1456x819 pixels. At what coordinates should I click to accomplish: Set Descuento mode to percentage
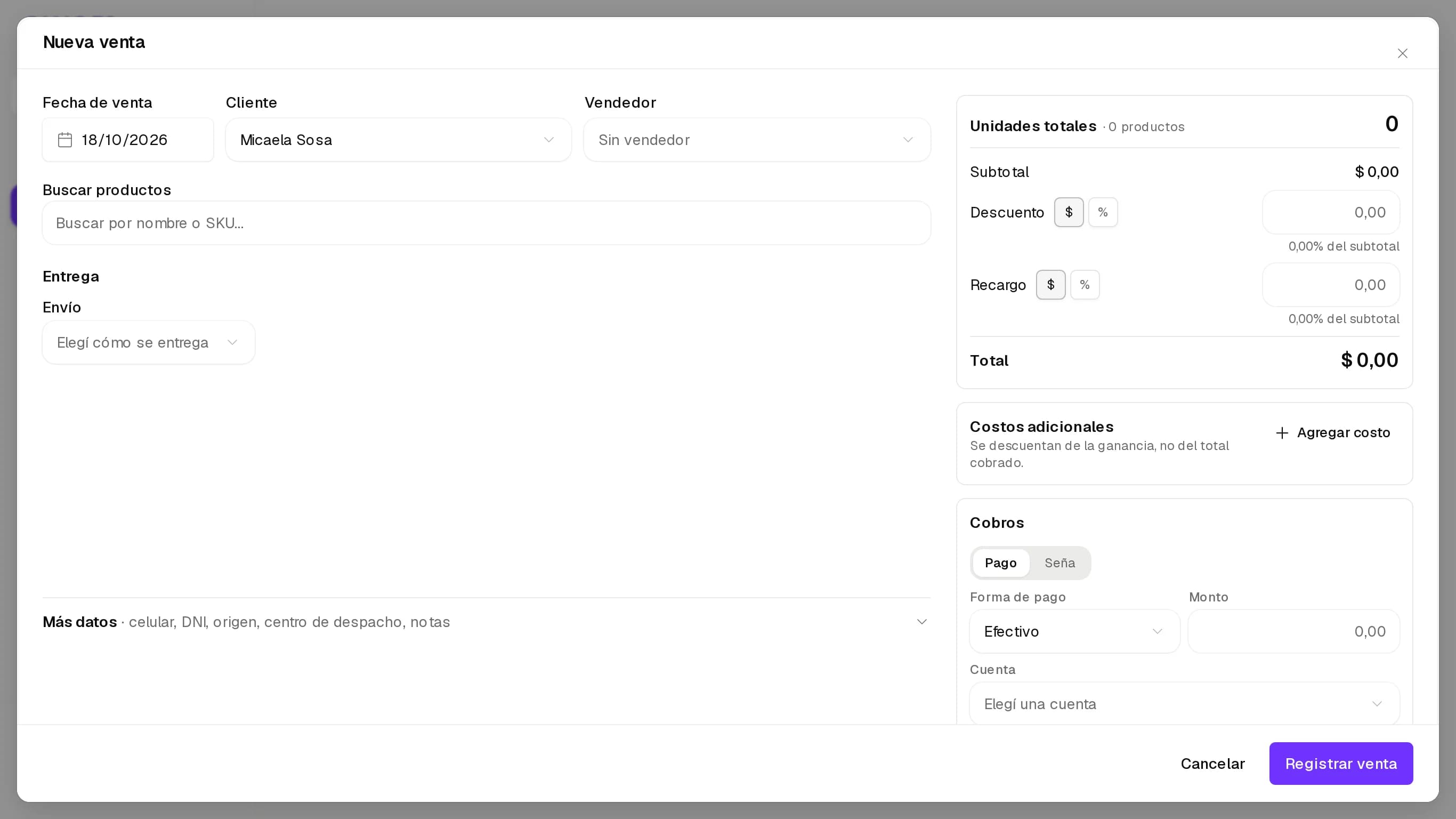click(x=1103, y=212)
